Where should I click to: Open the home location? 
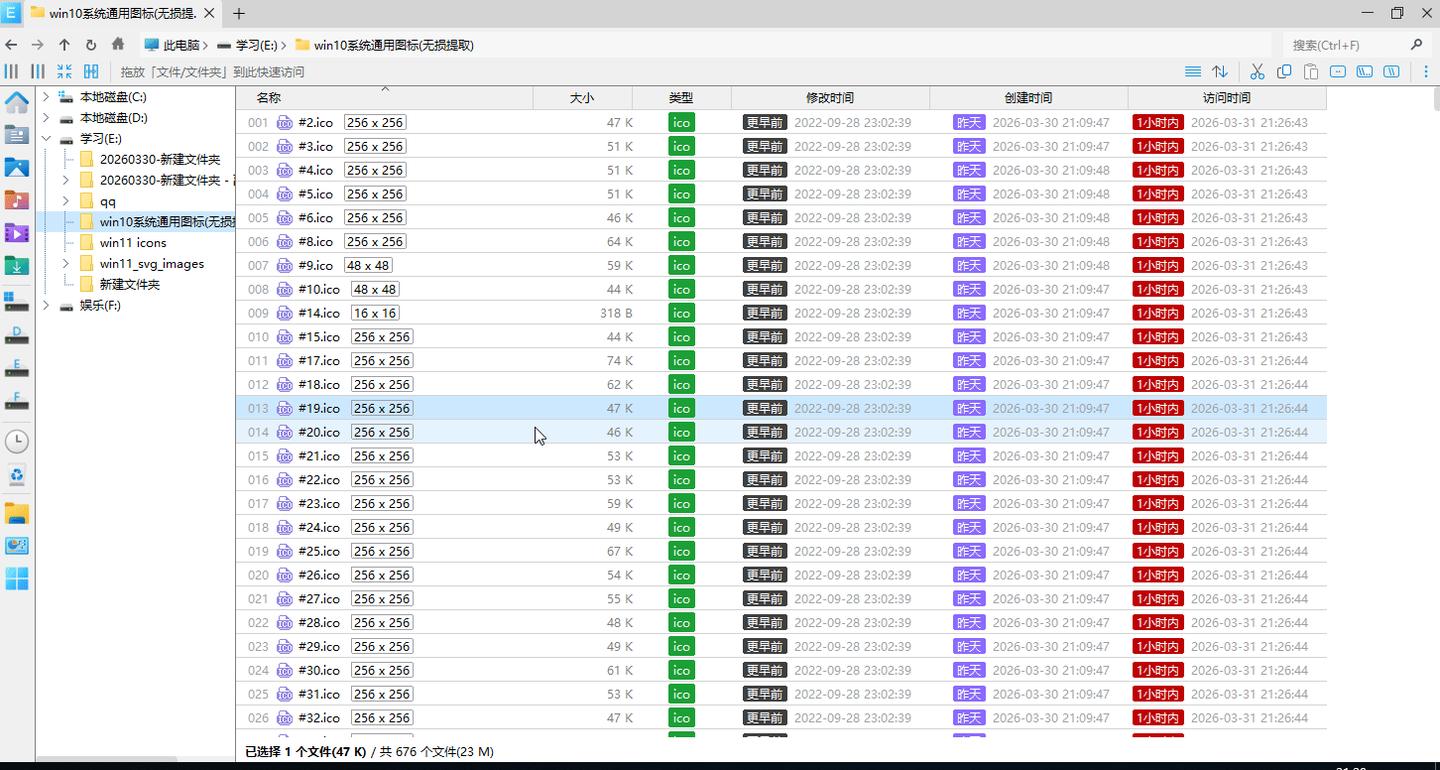(118, 45)
